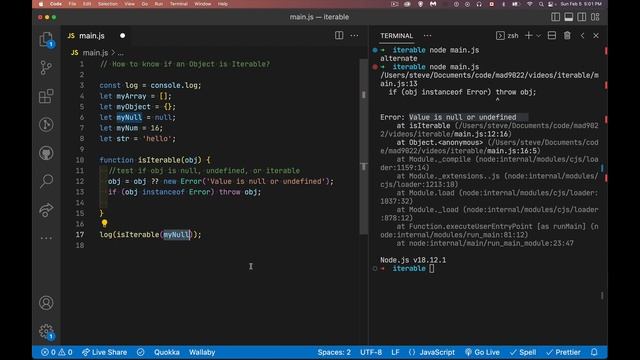
Task: Show the code action lightbulb
Action: 104,223
